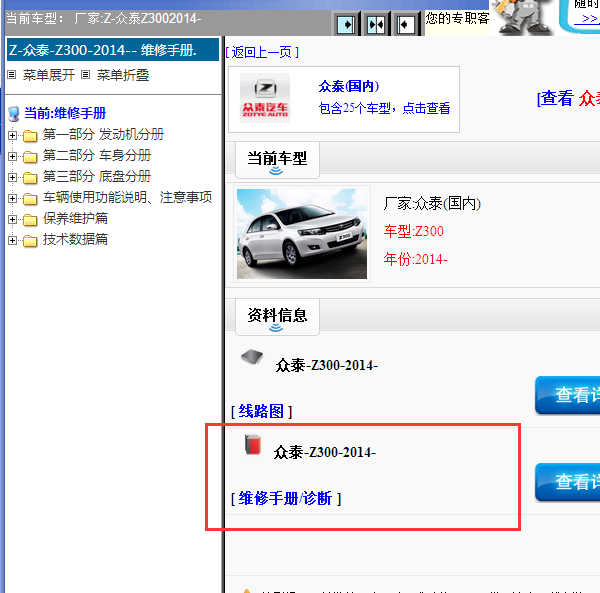The height and width of the screenshot is (593, 600).
Task: Click the 您的专职客 text in top bar
Action: [457, 18]
